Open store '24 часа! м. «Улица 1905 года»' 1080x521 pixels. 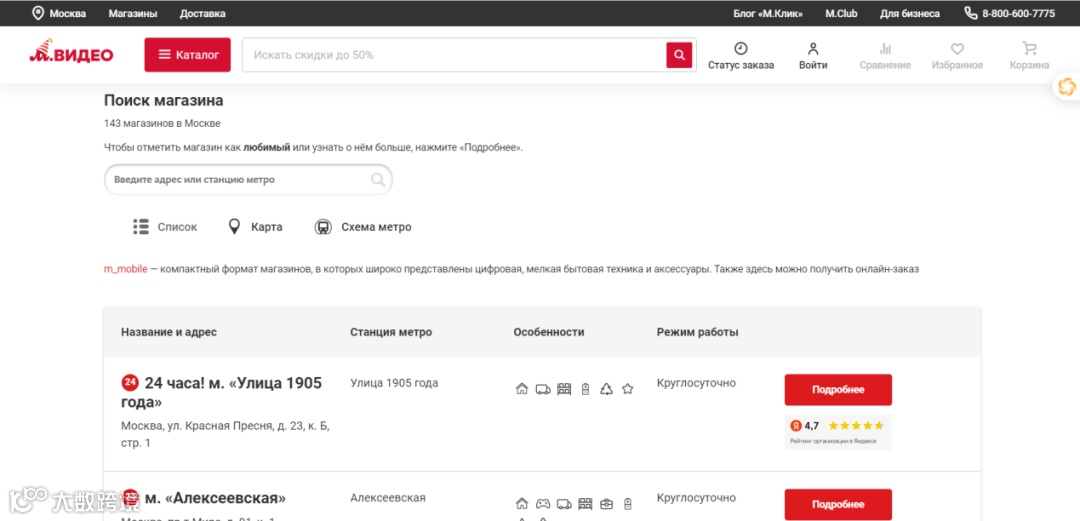221,392
